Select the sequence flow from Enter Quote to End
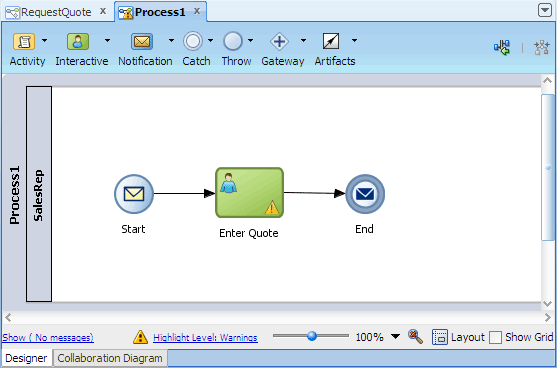 (x=314, y=193)
